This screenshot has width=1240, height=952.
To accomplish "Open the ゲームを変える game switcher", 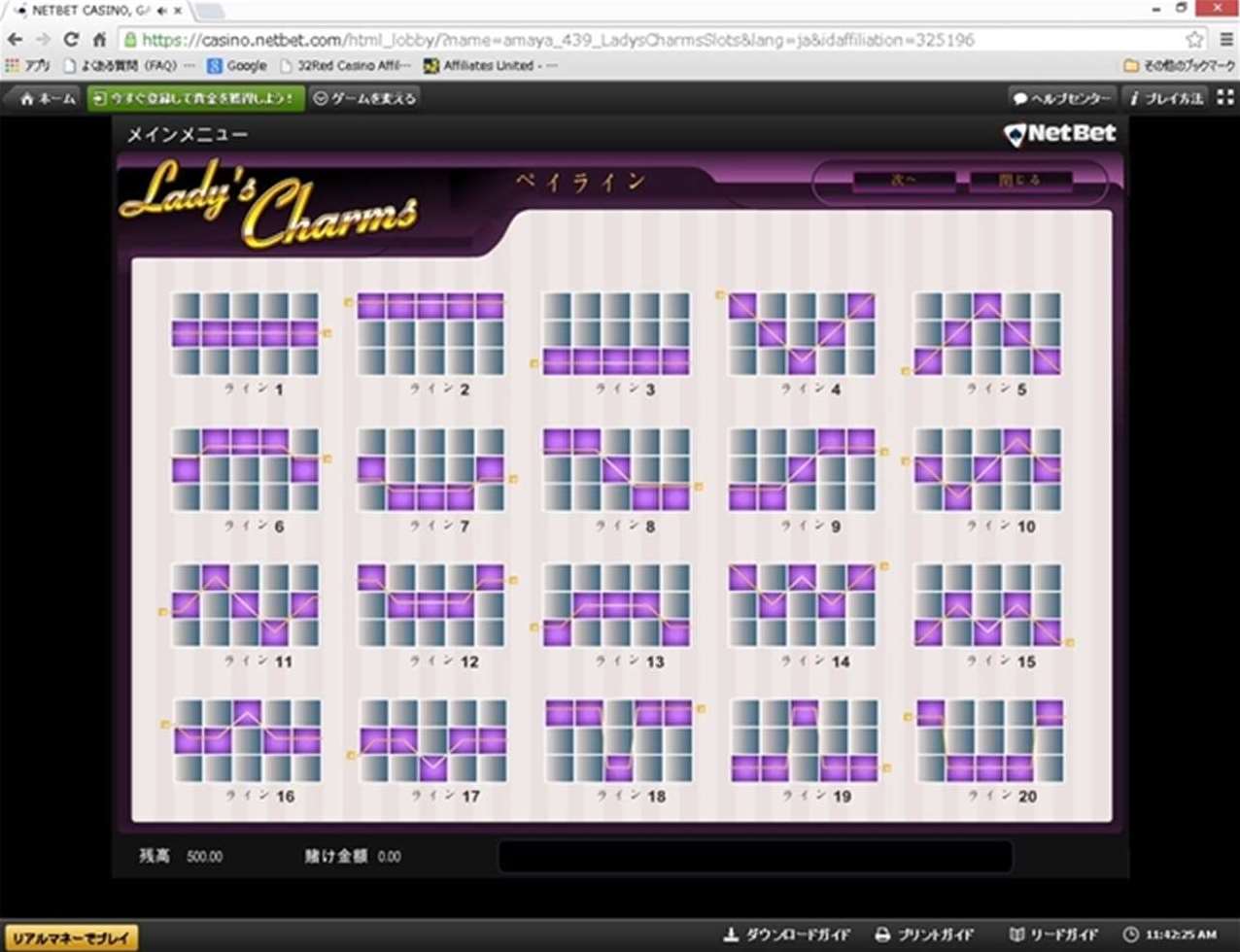I will [x=365, y=98].
